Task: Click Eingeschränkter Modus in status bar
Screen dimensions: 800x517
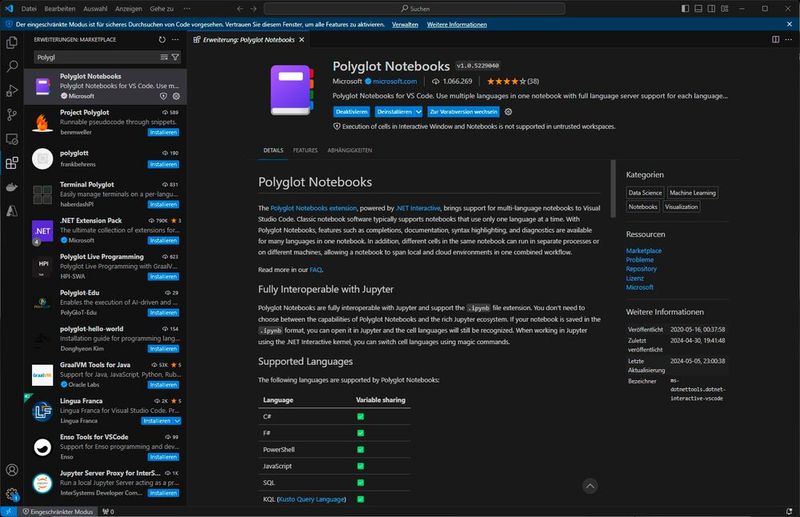Action: pyautogui.click(x=58, y=511)
